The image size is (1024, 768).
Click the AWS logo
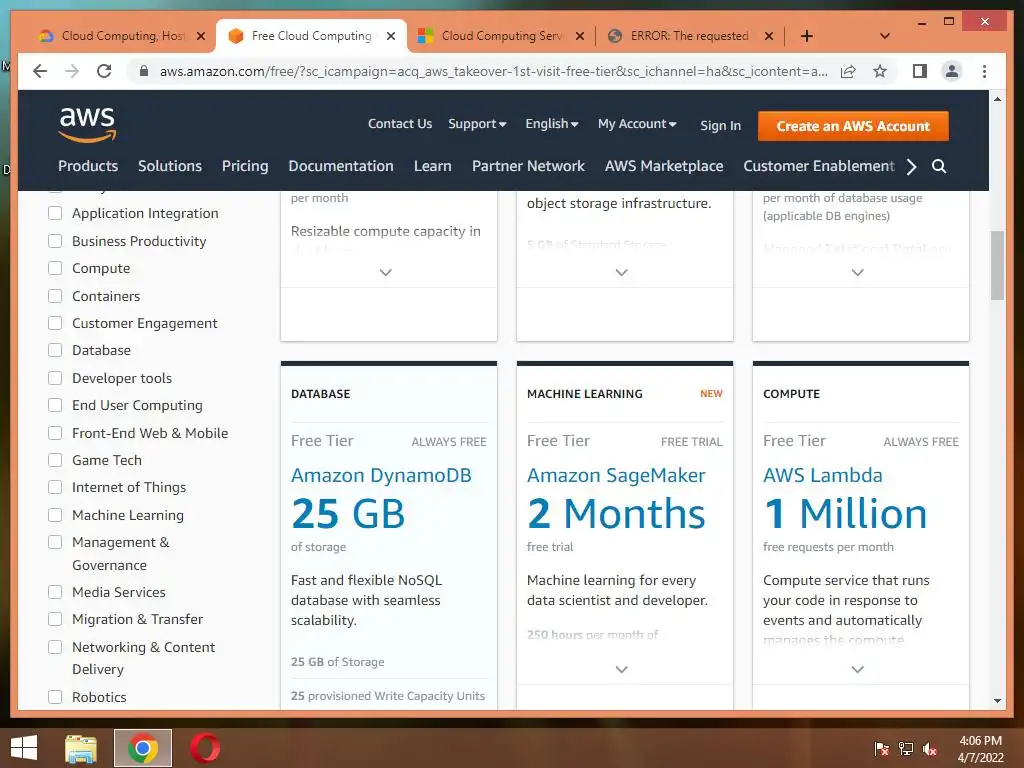tap(88, 124)
